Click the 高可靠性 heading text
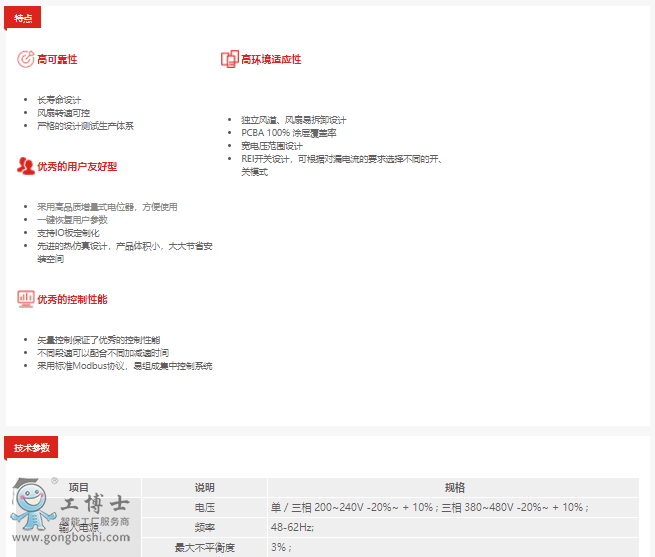This screenshot has height=557, width=655. [57, 60]
